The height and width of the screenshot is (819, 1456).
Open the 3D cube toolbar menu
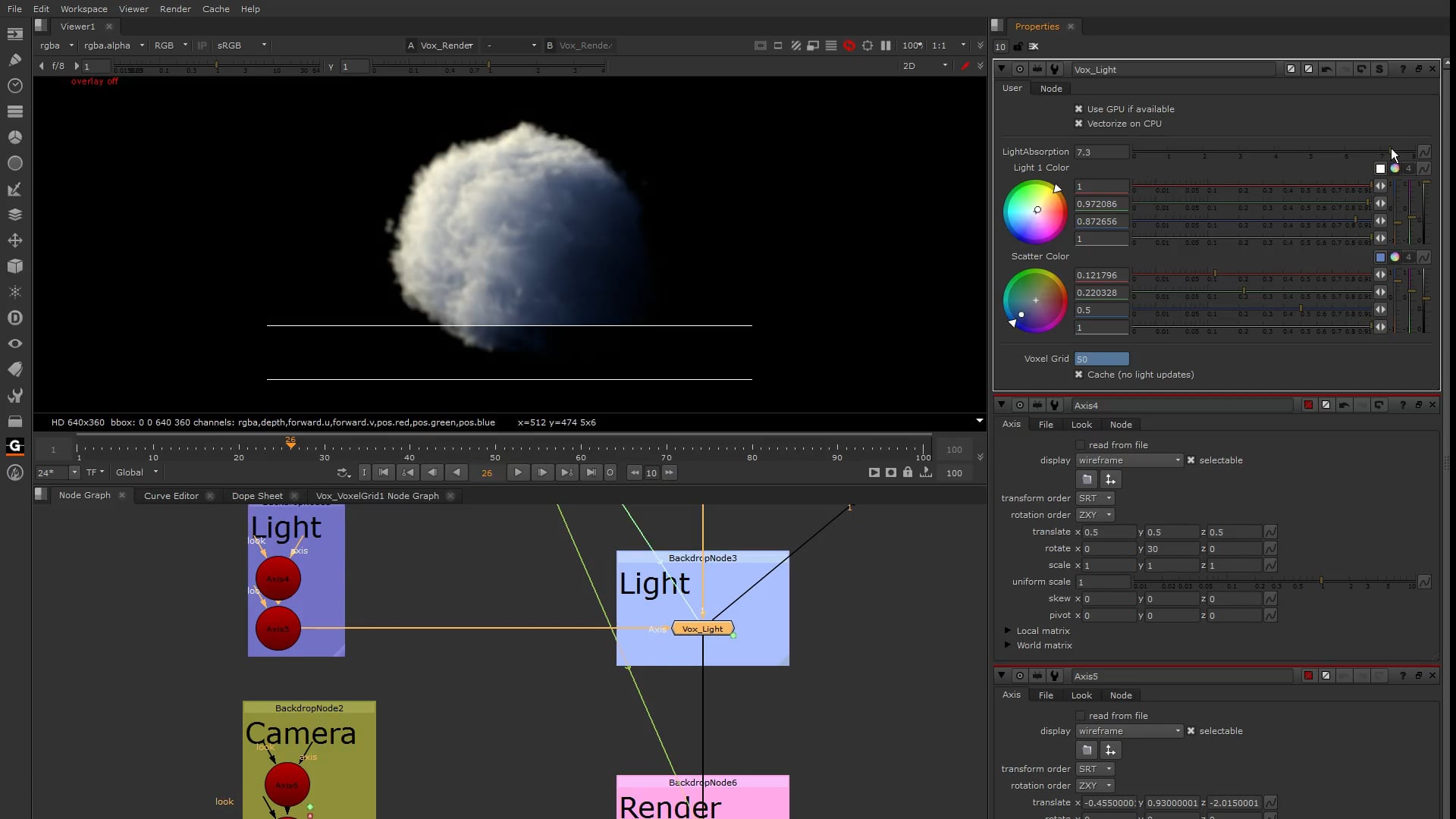point(14,266)
